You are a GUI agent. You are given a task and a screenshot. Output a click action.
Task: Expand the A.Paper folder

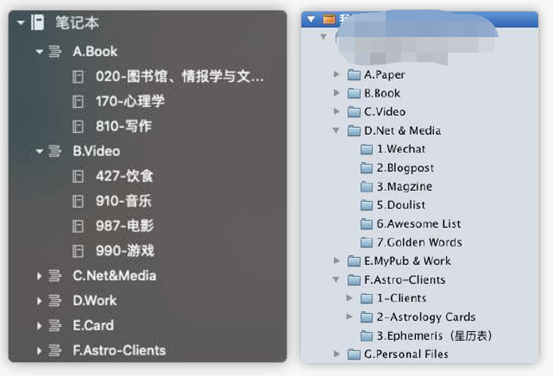[336, 74]
